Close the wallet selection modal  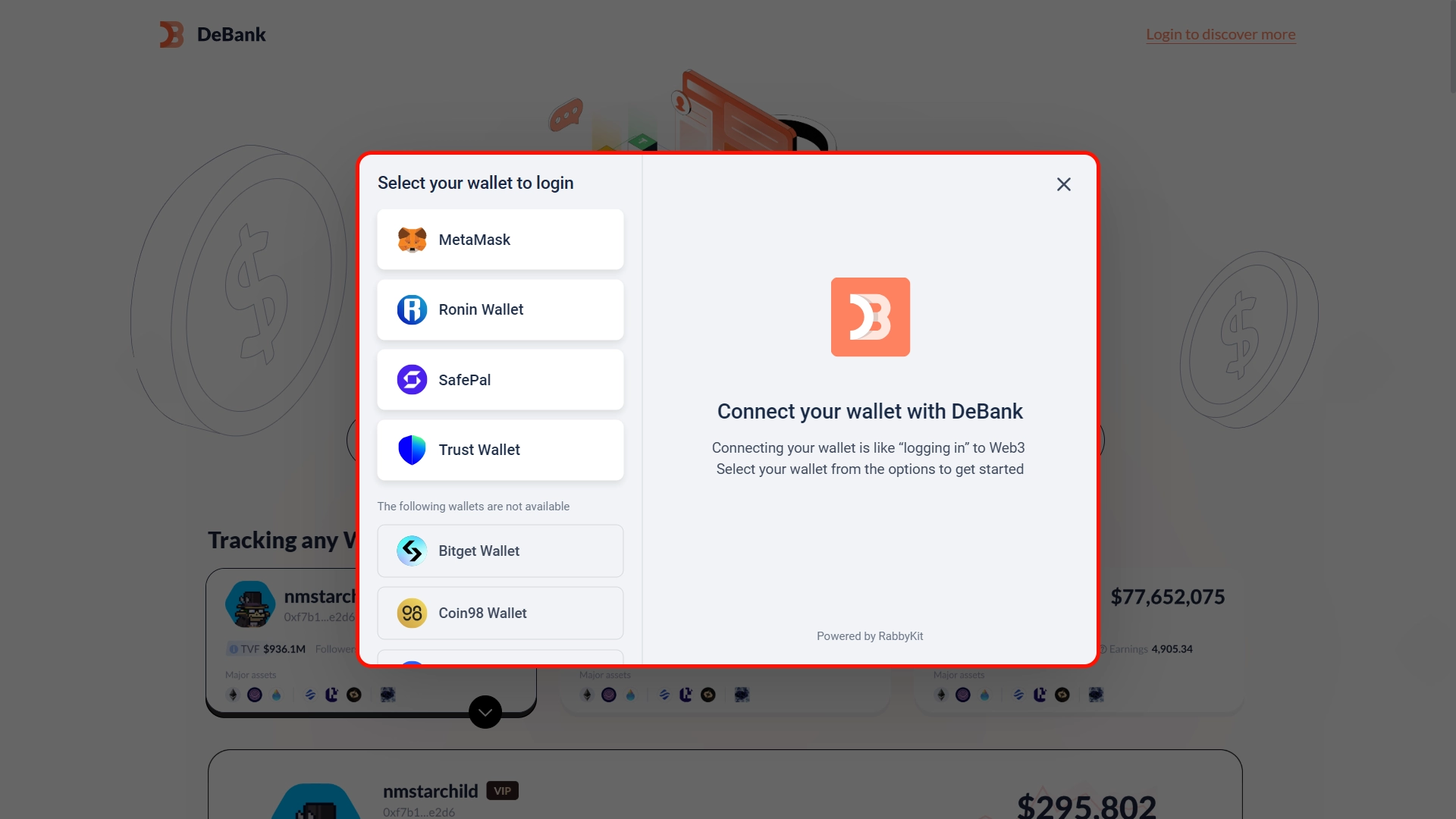tap(1063, 184)
